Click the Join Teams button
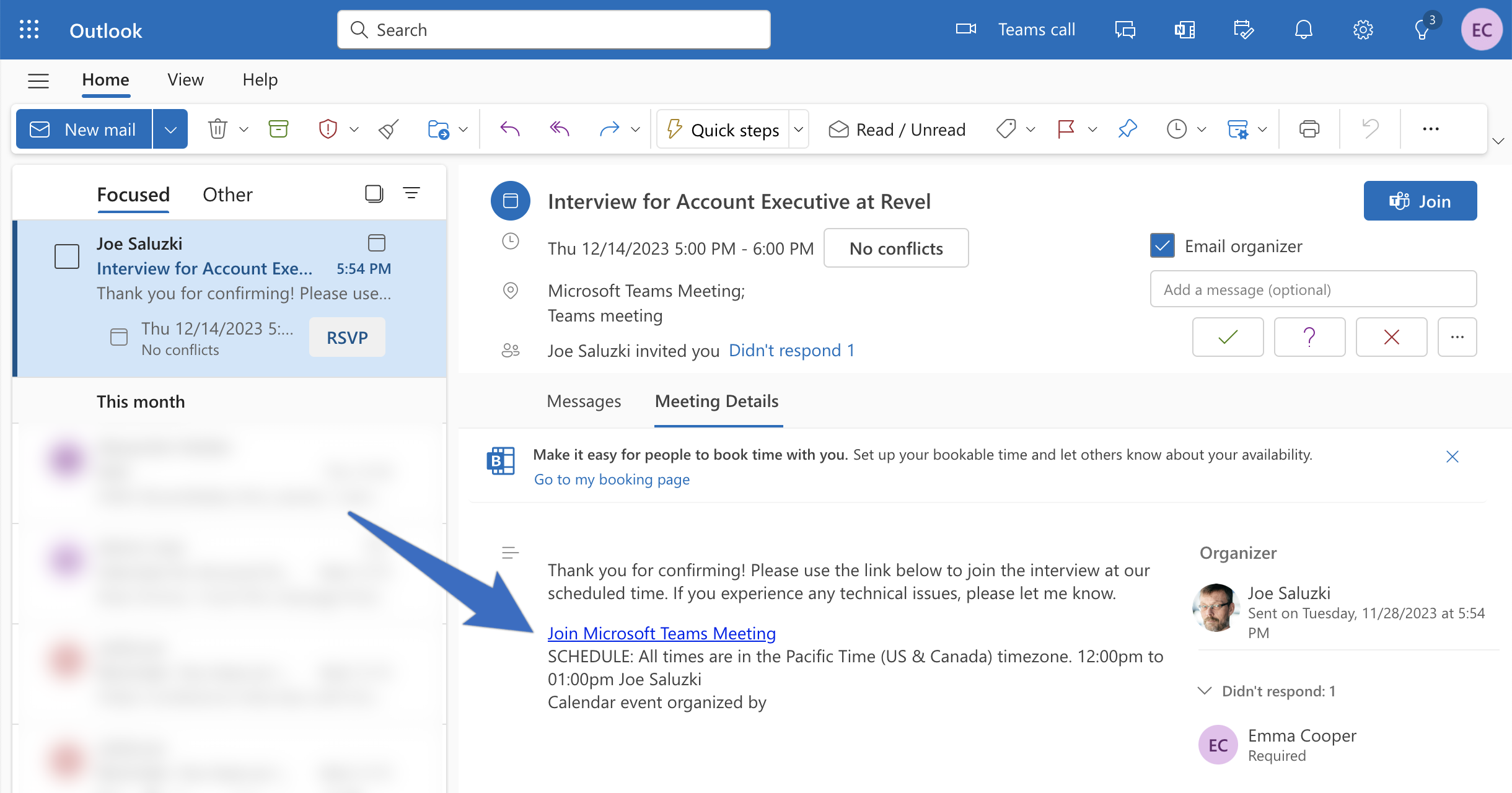Viewport: 1512px width, 793px height. [x=1420, y=201]
